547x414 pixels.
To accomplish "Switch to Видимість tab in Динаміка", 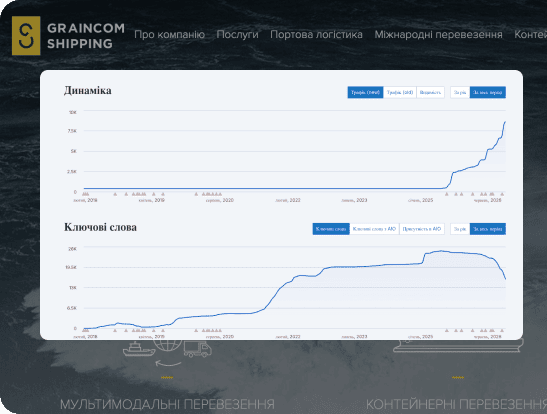I will click(430, 92).
